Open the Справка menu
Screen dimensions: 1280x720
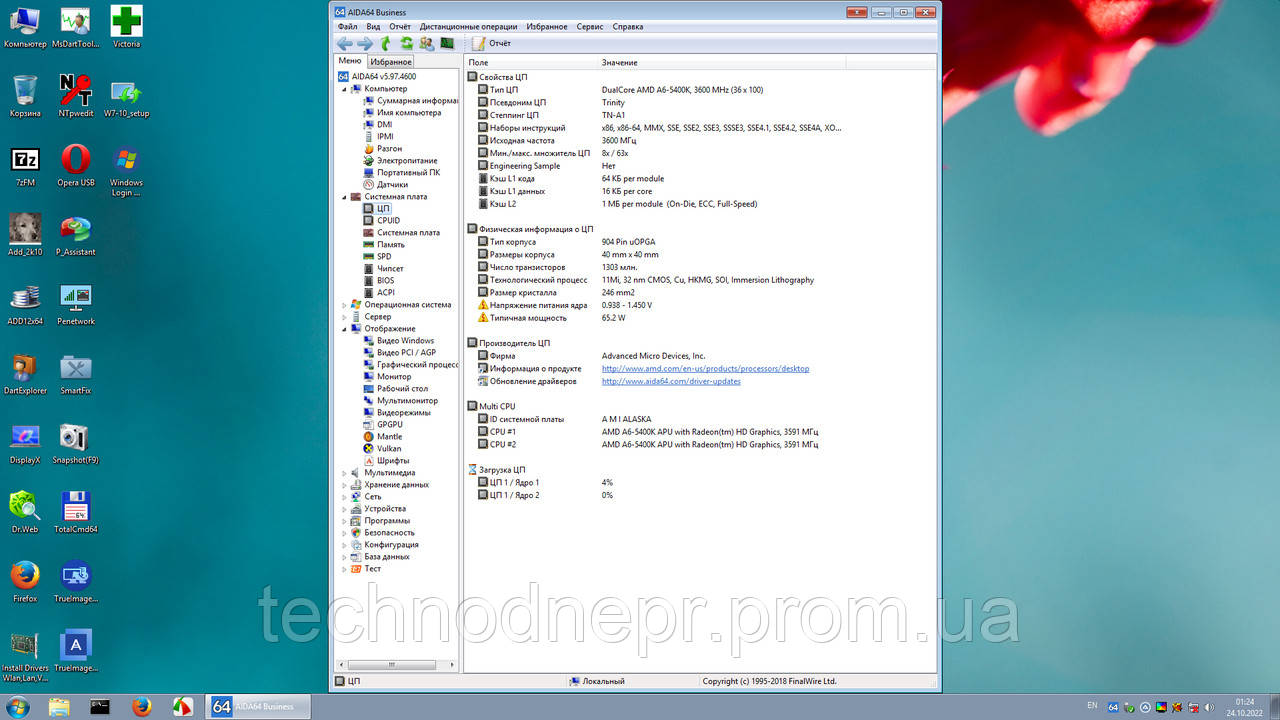pos(628,27)
